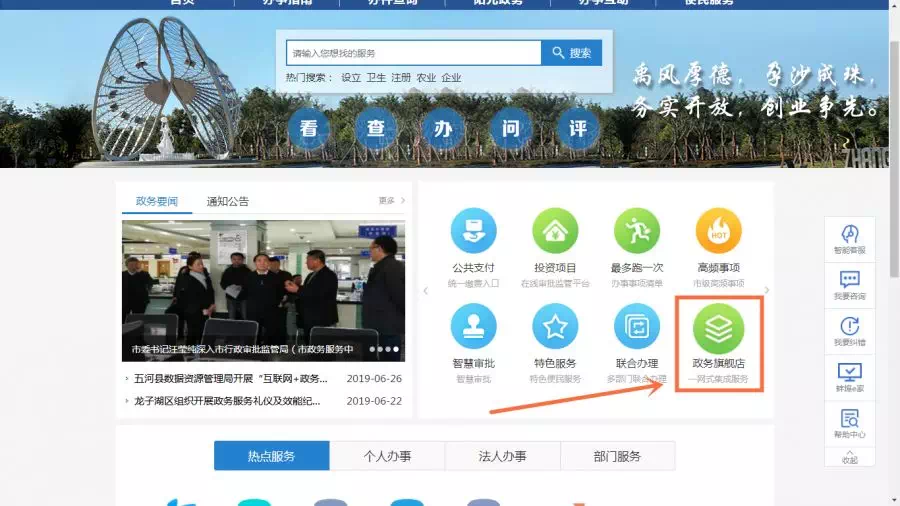This screenshot has height=506, width=900.
Task: Click the 搜索 search button
Action: click(x=572, y=53)
